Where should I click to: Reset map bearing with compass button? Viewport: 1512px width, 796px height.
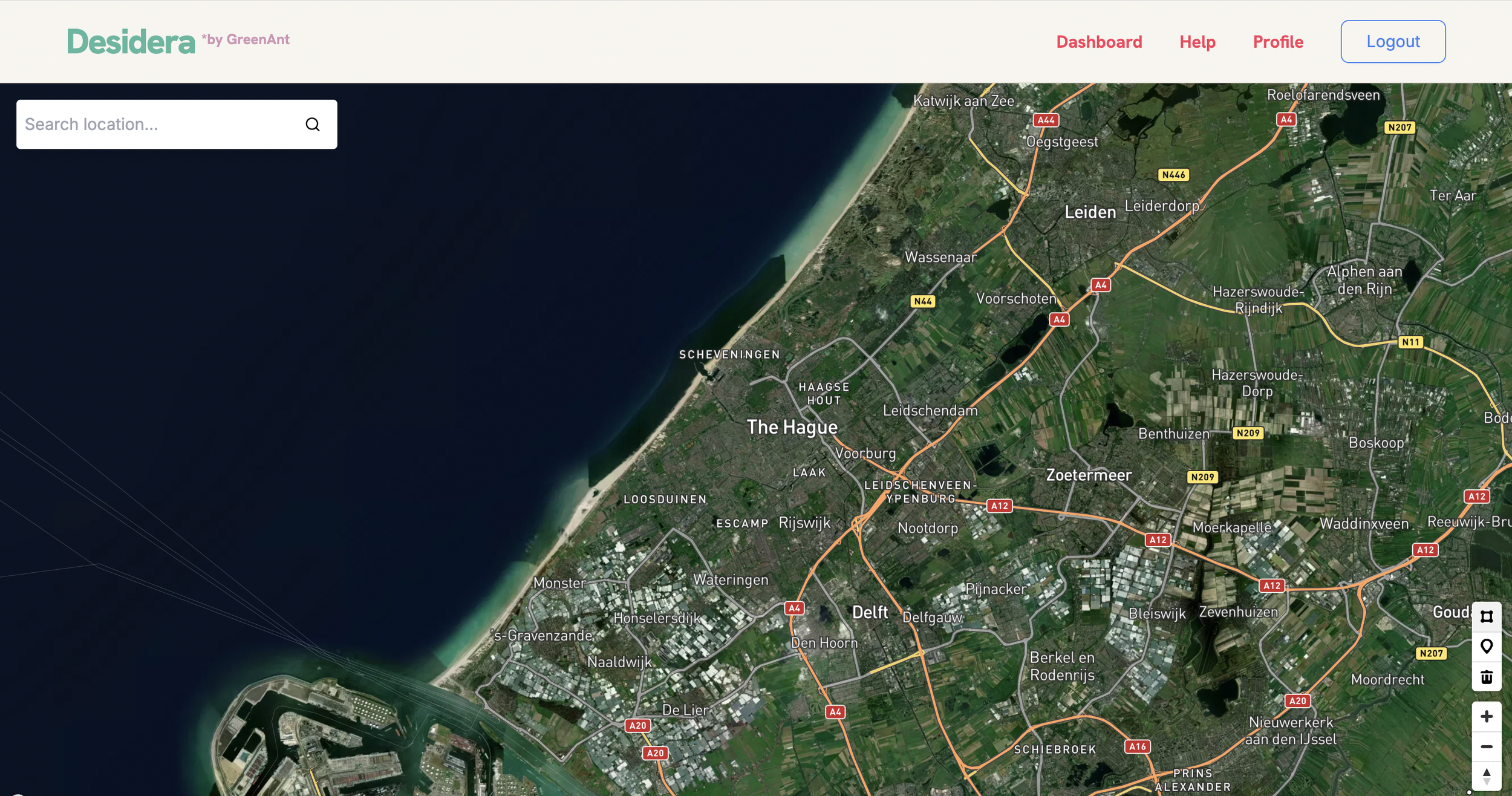(1486, 776)
